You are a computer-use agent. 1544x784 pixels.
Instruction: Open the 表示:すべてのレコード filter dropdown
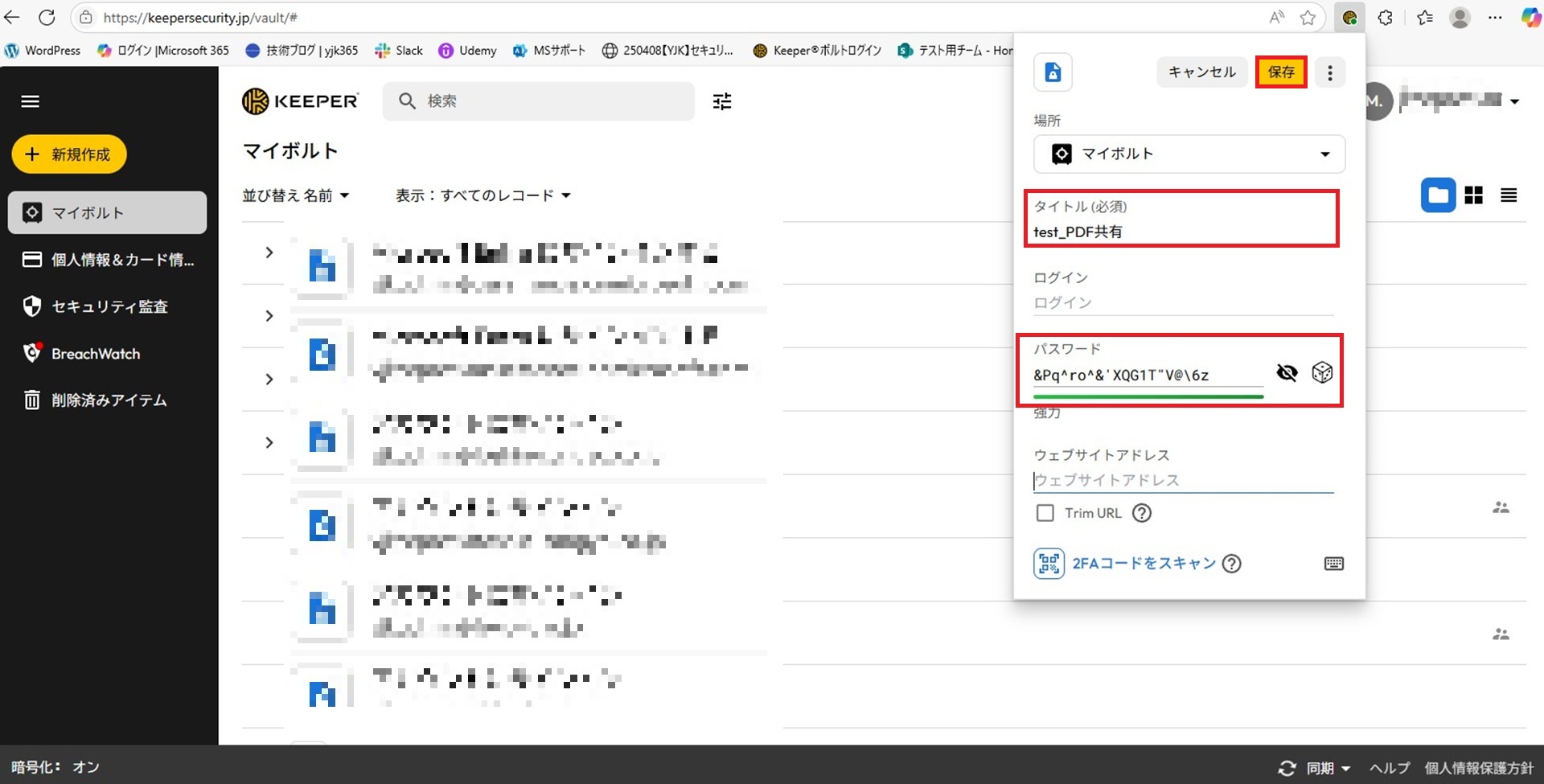tap(482, 195)
